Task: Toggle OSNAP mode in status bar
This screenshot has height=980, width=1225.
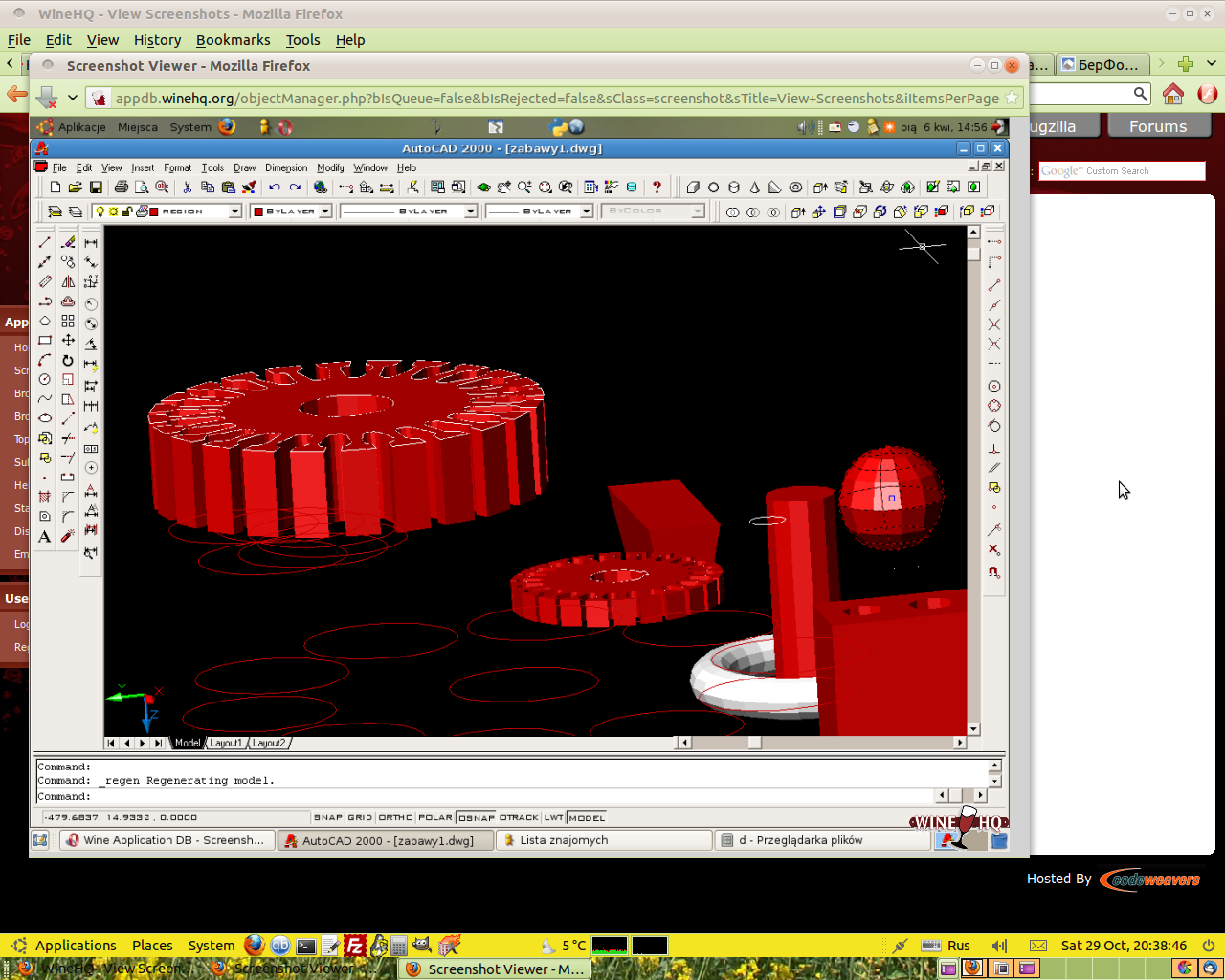Action: click(x=476, y=817)
